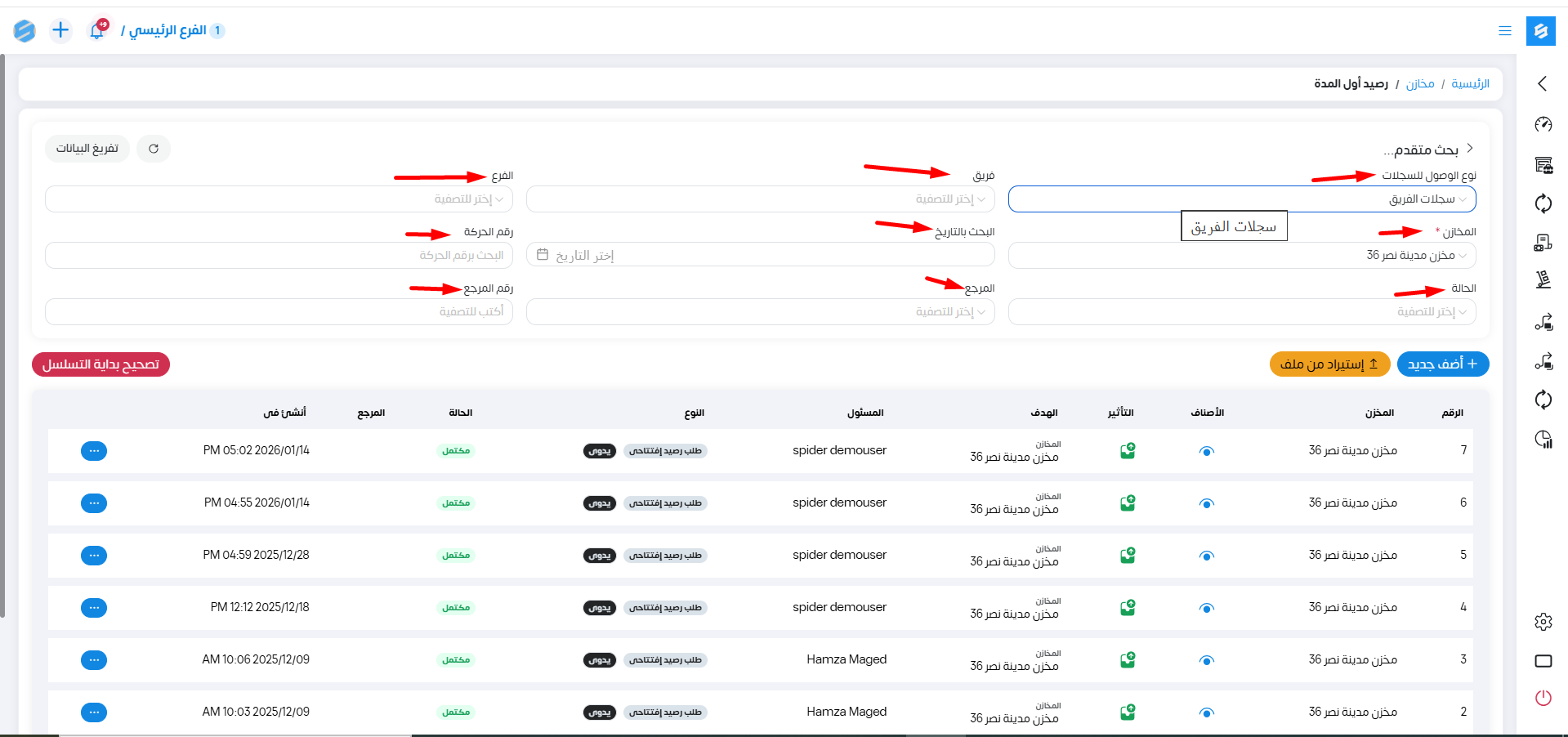Click the refresh icon beside clear data

154,149
